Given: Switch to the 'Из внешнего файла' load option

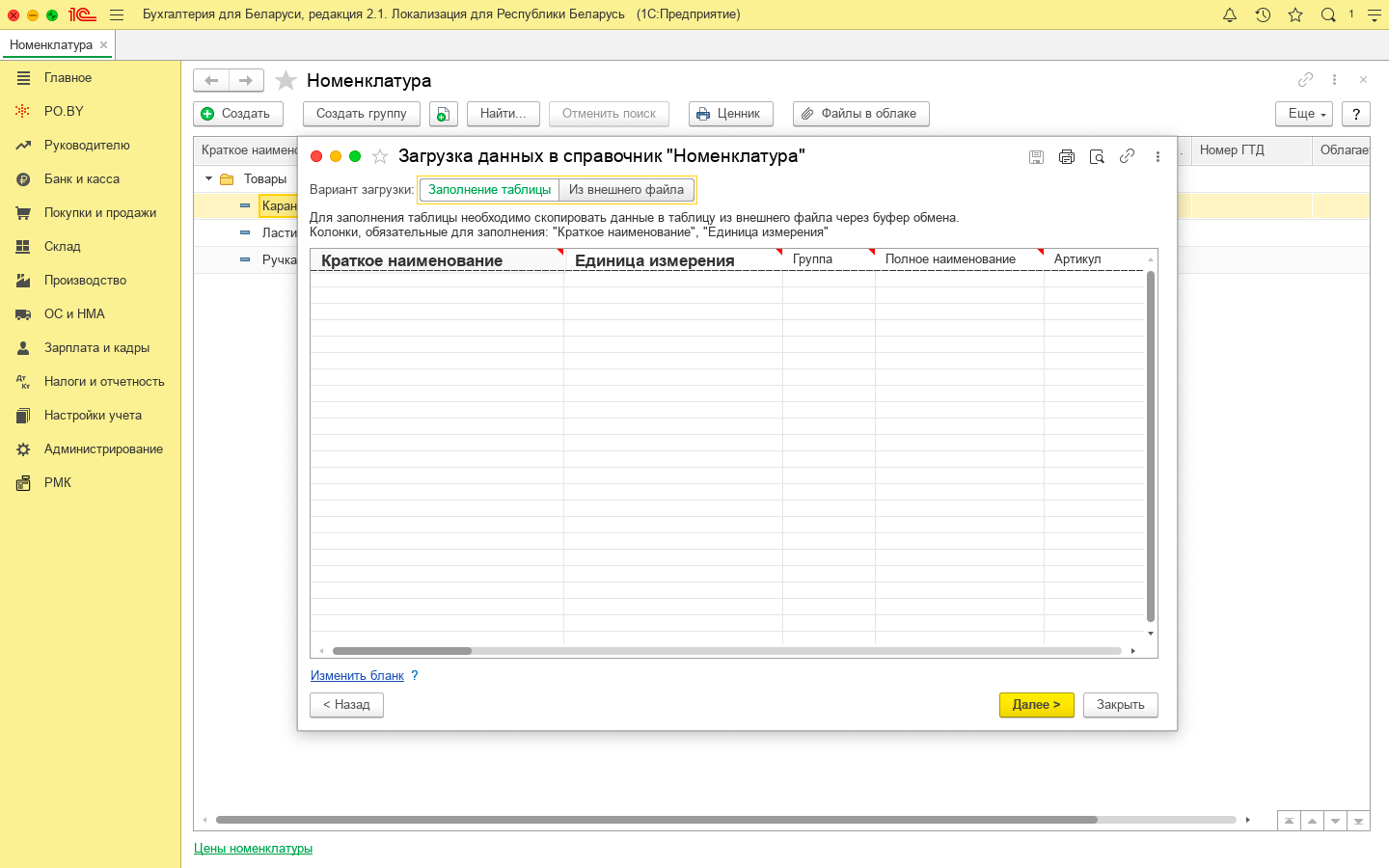Looking at the screenshot, I should tap(626, 190).
